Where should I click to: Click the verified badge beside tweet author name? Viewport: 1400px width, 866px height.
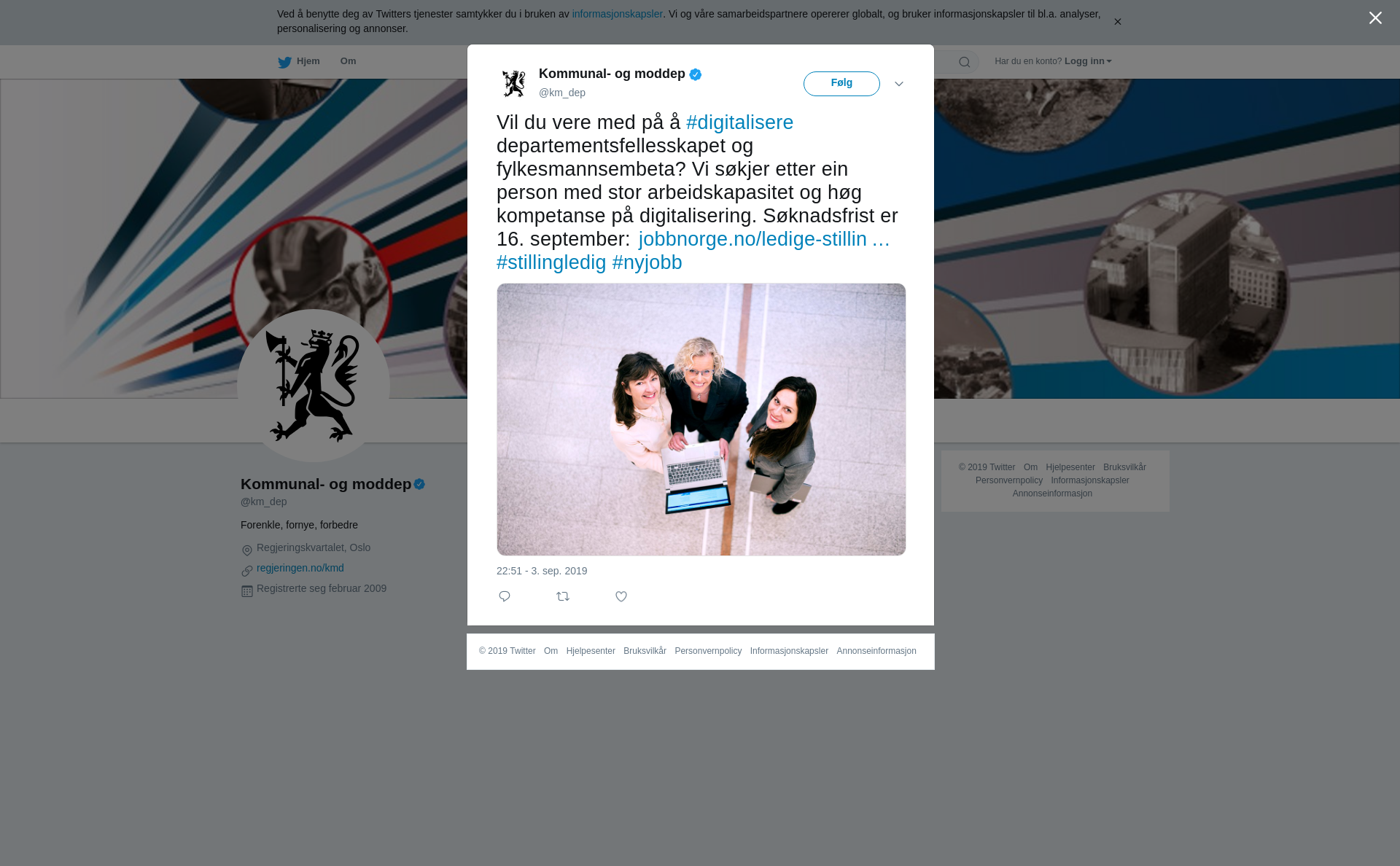coord(696,74)
